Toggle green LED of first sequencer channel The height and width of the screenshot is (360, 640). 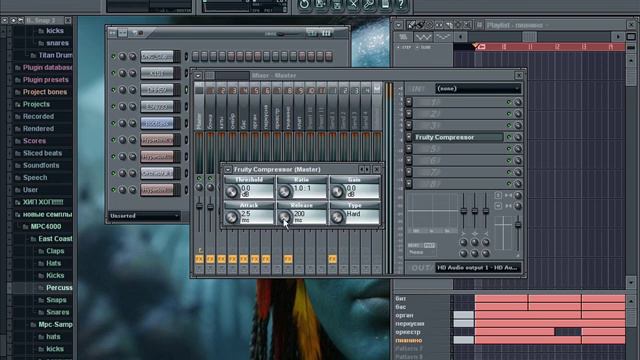pyautogui.click(x=113, y=57)
